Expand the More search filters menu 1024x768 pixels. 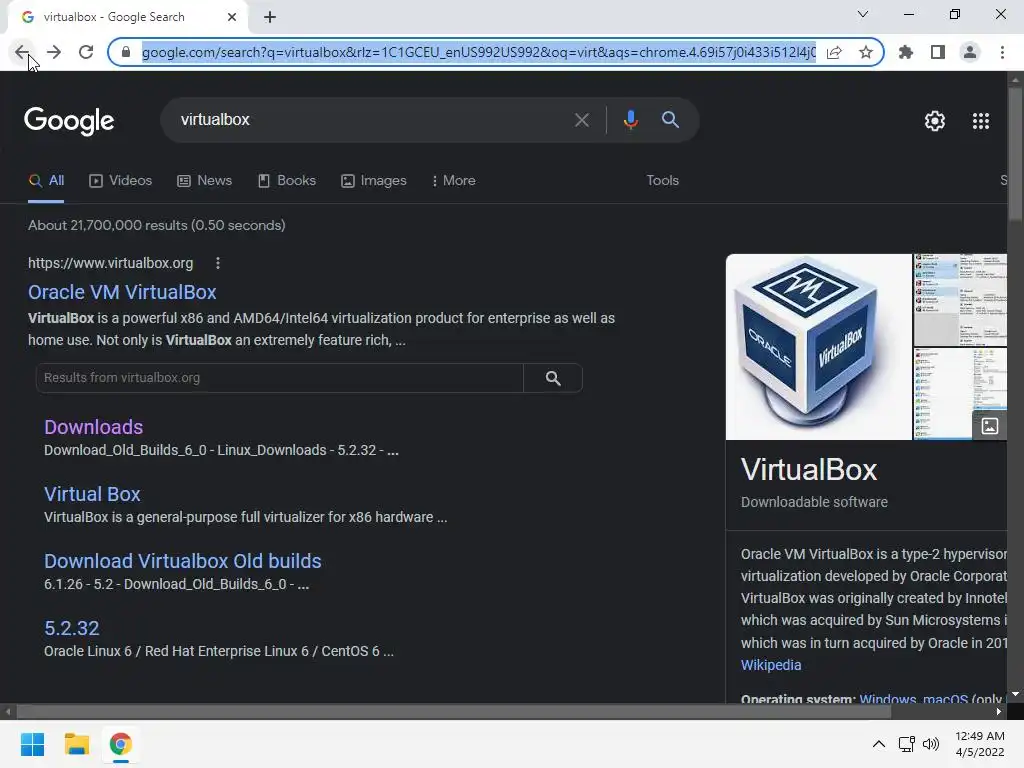point(453,181)
